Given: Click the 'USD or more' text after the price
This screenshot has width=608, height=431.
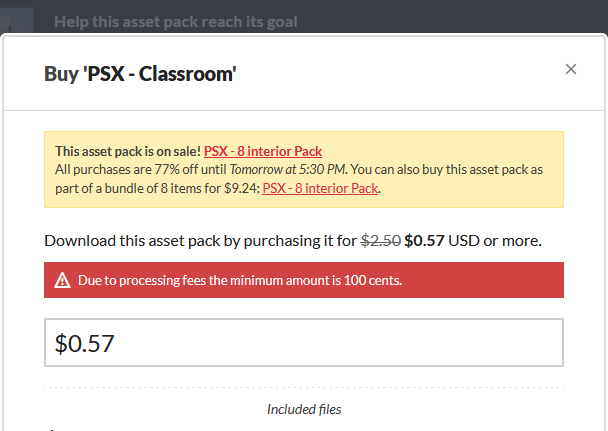Looking at the screenshot, I should tap(496, 240).
